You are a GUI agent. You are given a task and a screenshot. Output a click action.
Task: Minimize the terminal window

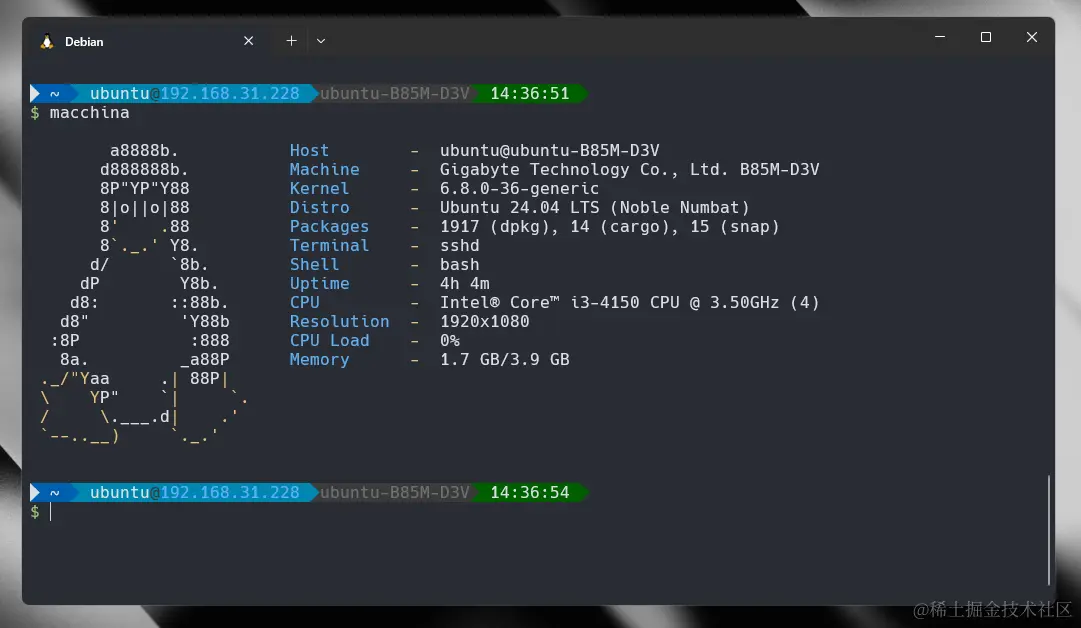[x=940, y=37]
